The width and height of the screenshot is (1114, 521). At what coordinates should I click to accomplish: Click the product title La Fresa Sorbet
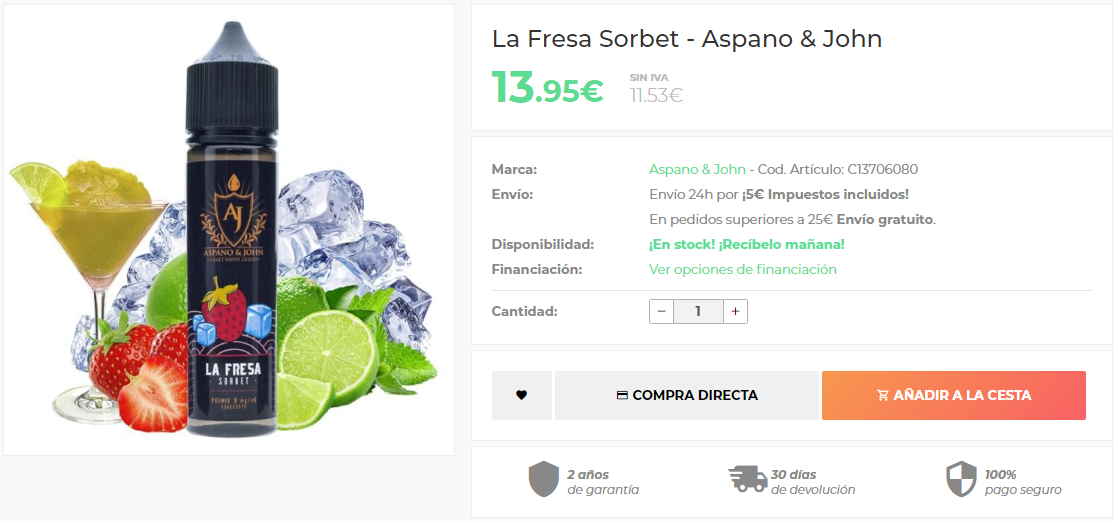click(686, 39)
